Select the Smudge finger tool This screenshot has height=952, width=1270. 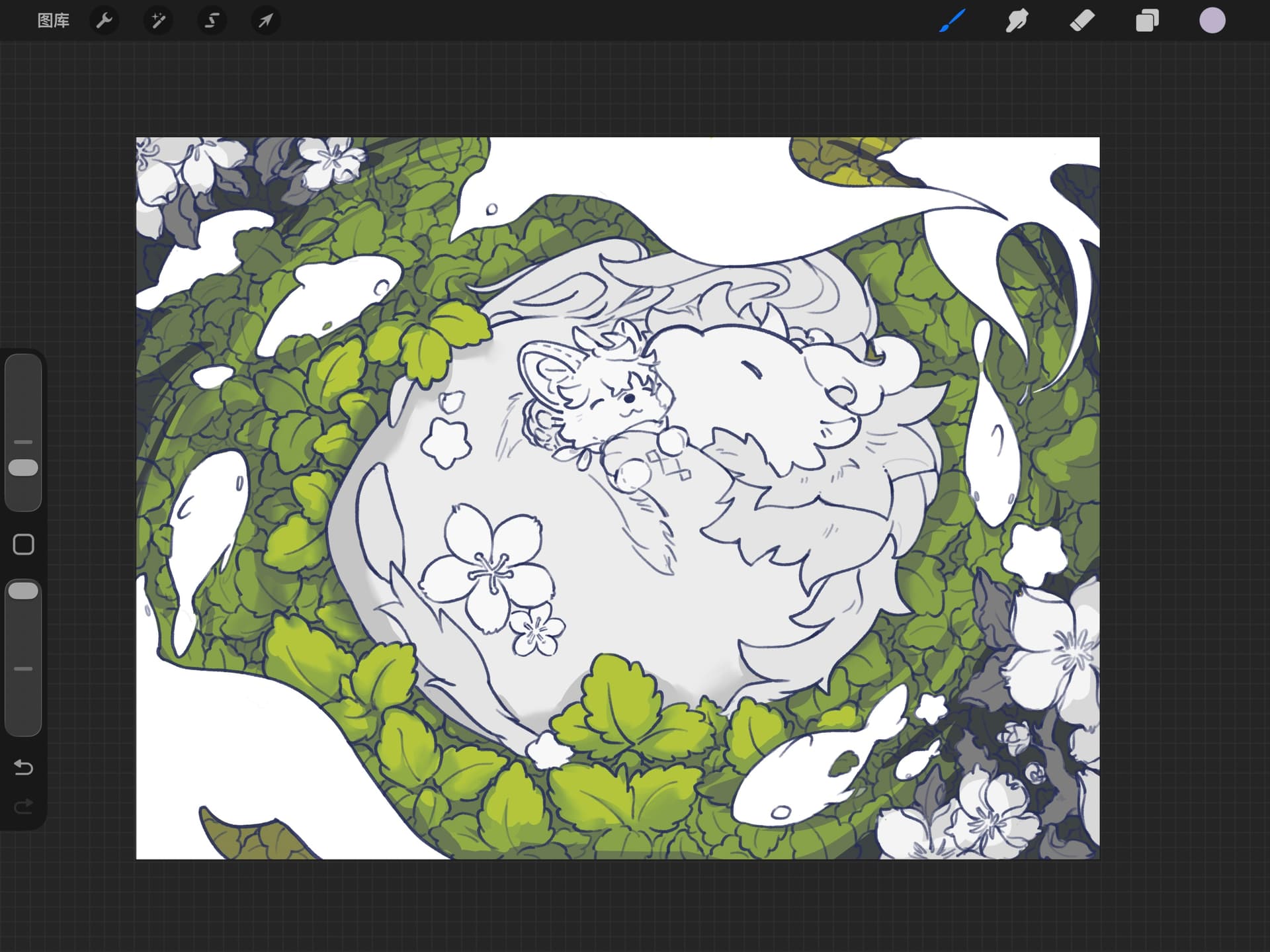1017,21
